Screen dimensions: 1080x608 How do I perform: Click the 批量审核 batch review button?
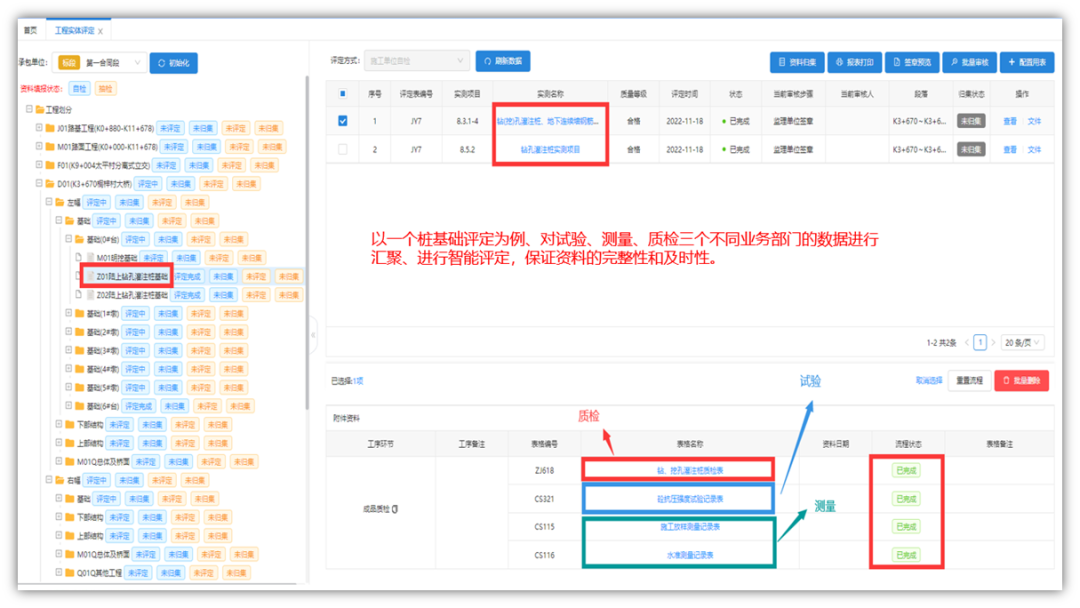pyautogui.click(x=969, y=62)
